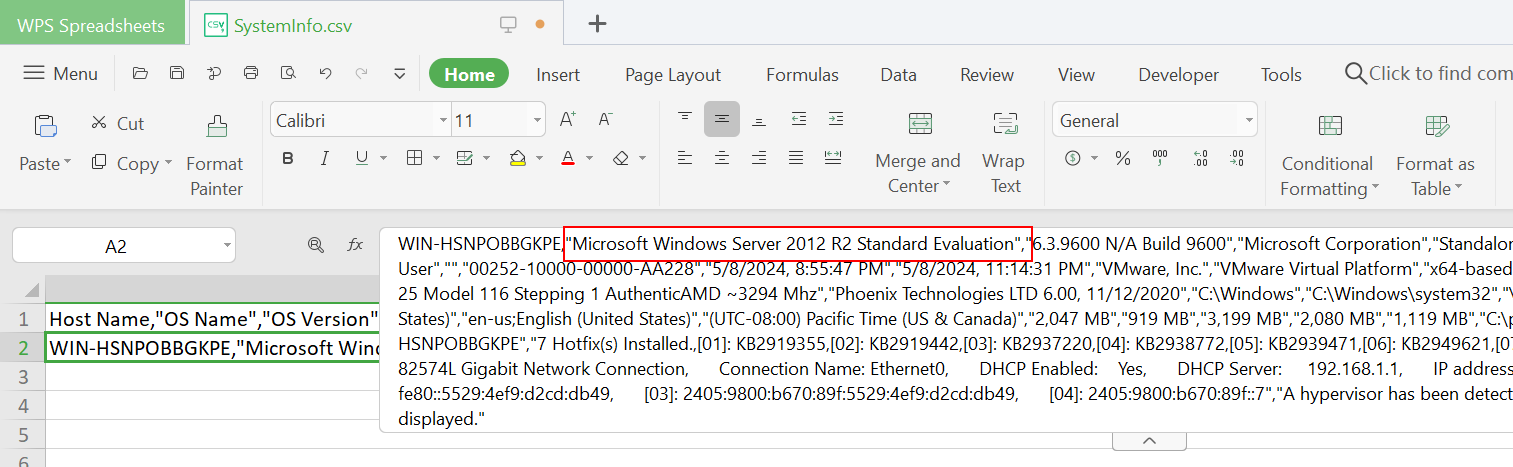Open the Developer tab

click(1178, 74)
